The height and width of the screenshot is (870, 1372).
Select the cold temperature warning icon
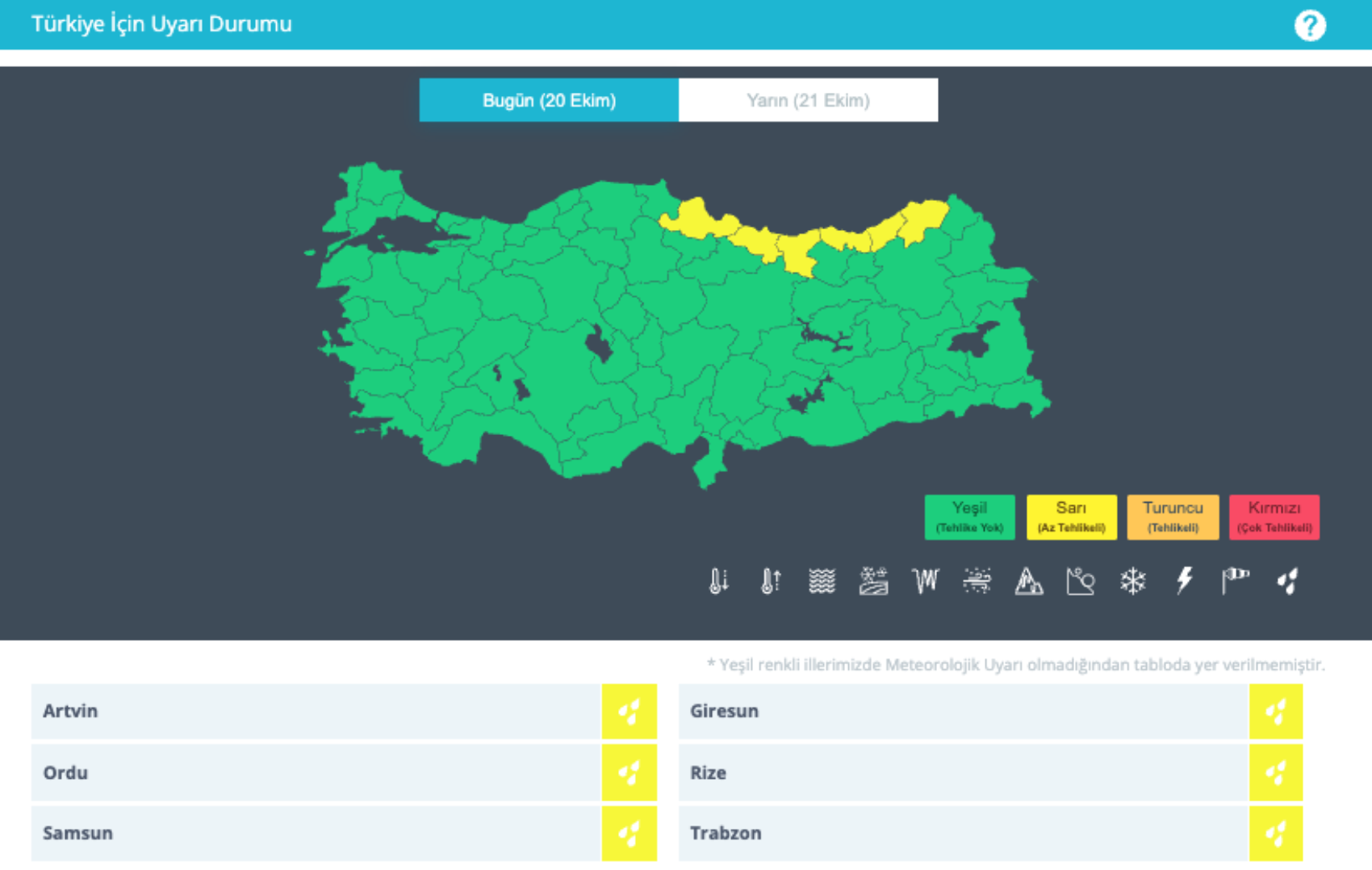point(718,581)
